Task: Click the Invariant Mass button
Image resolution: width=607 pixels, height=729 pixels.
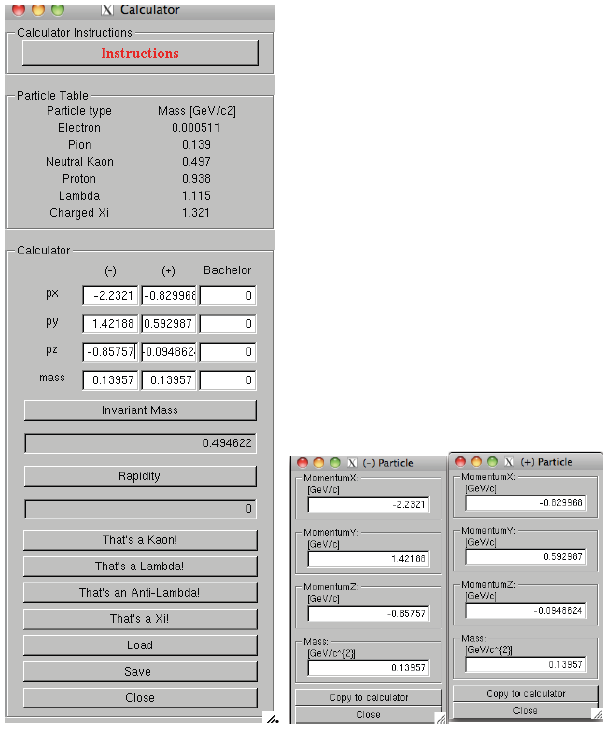Action: (x=140, y=410)
